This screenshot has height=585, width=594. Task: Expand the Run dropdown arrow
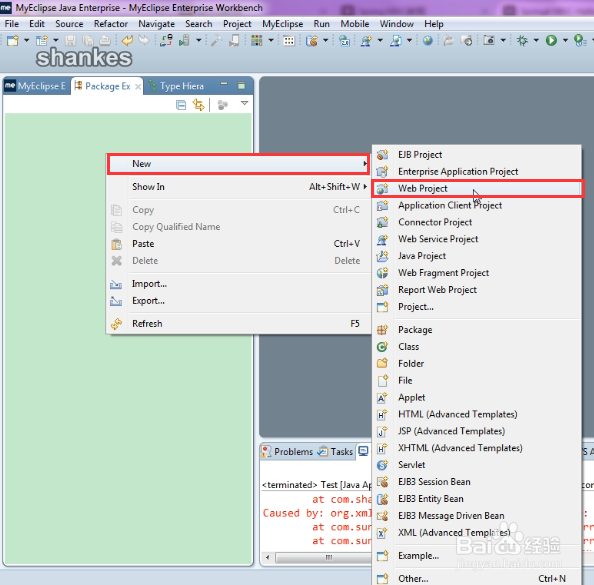566,40
